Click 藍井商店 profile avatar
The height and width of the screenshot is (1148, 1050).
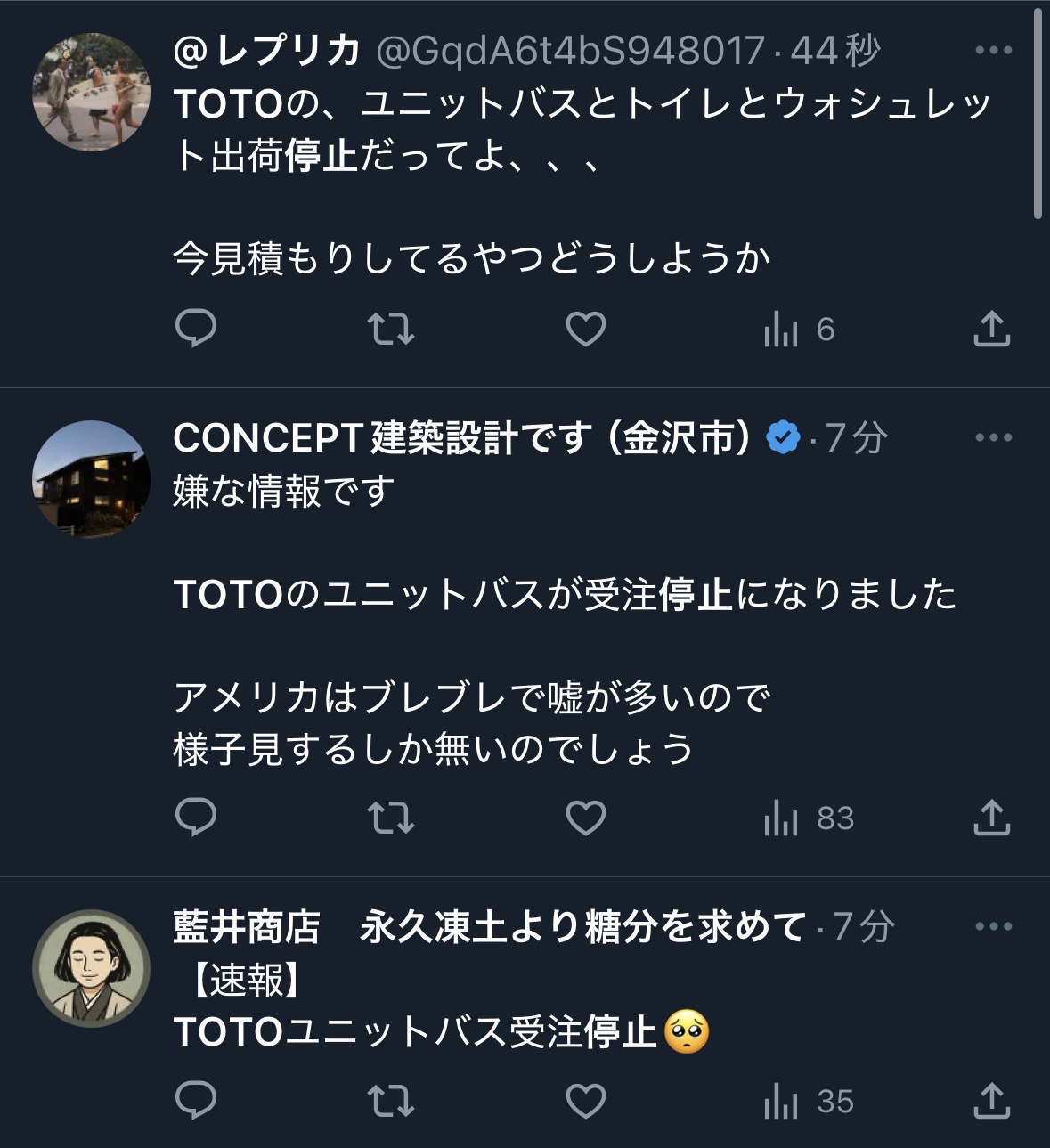(x=91, y=968)
